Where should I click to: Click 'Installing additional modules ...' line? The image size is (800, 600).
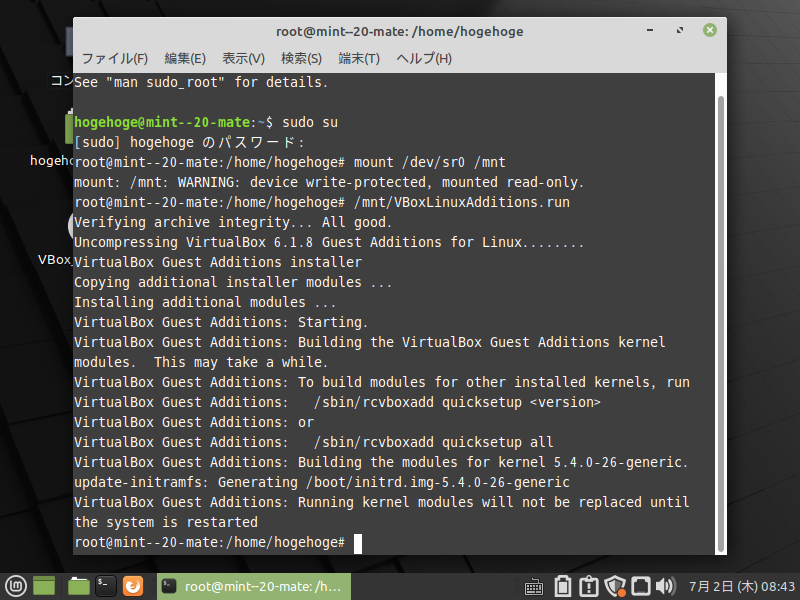click(205, 303)
